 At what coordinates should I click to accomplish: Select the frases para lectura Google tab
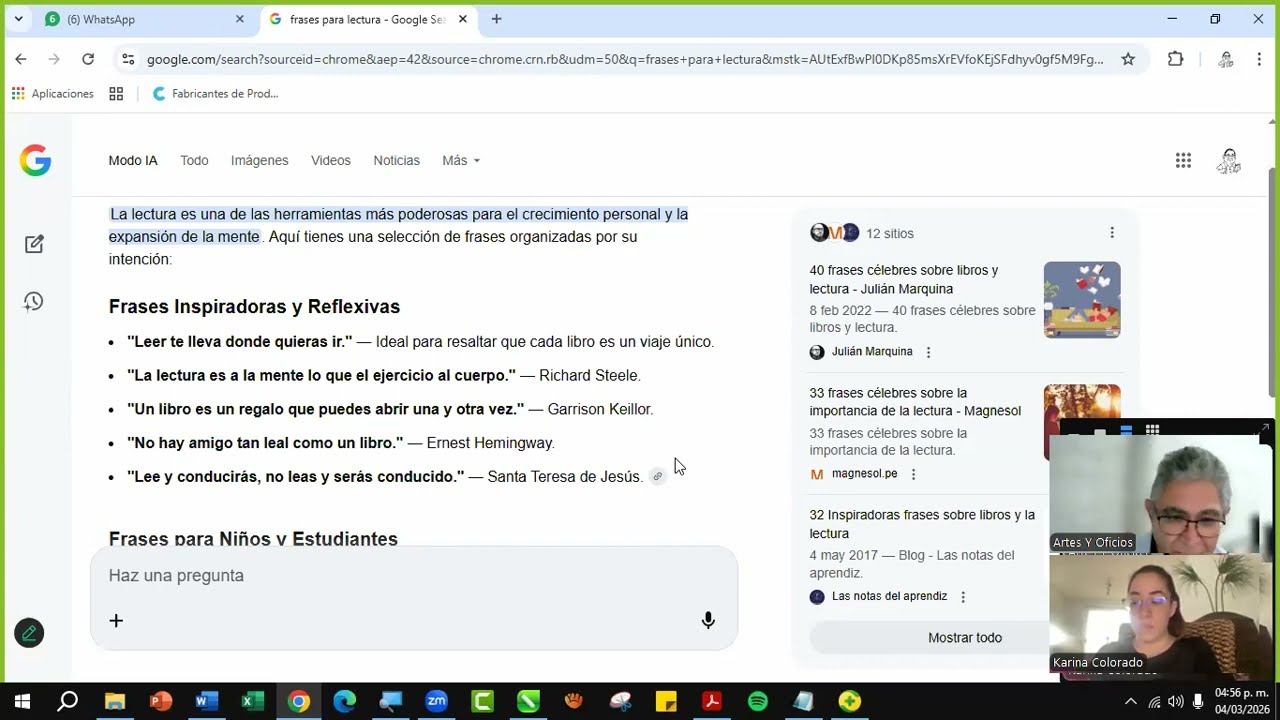pyautogui.click(x=369, y=19)
